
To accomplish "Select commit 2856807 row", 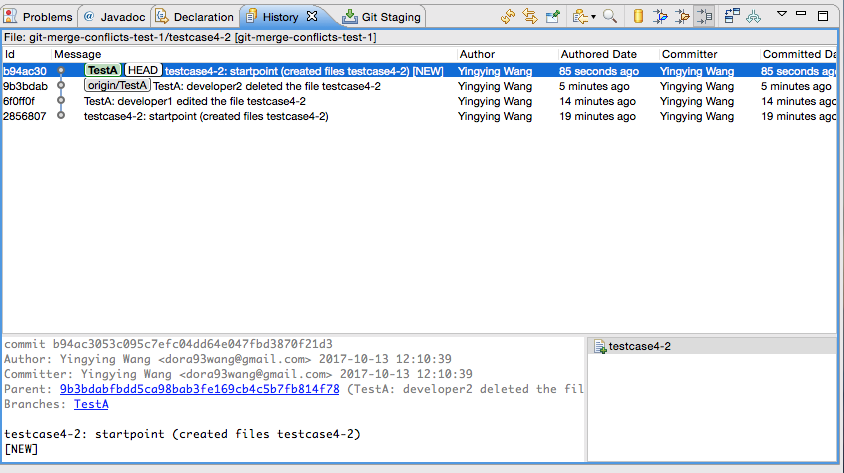I will [x=419, y=116].
